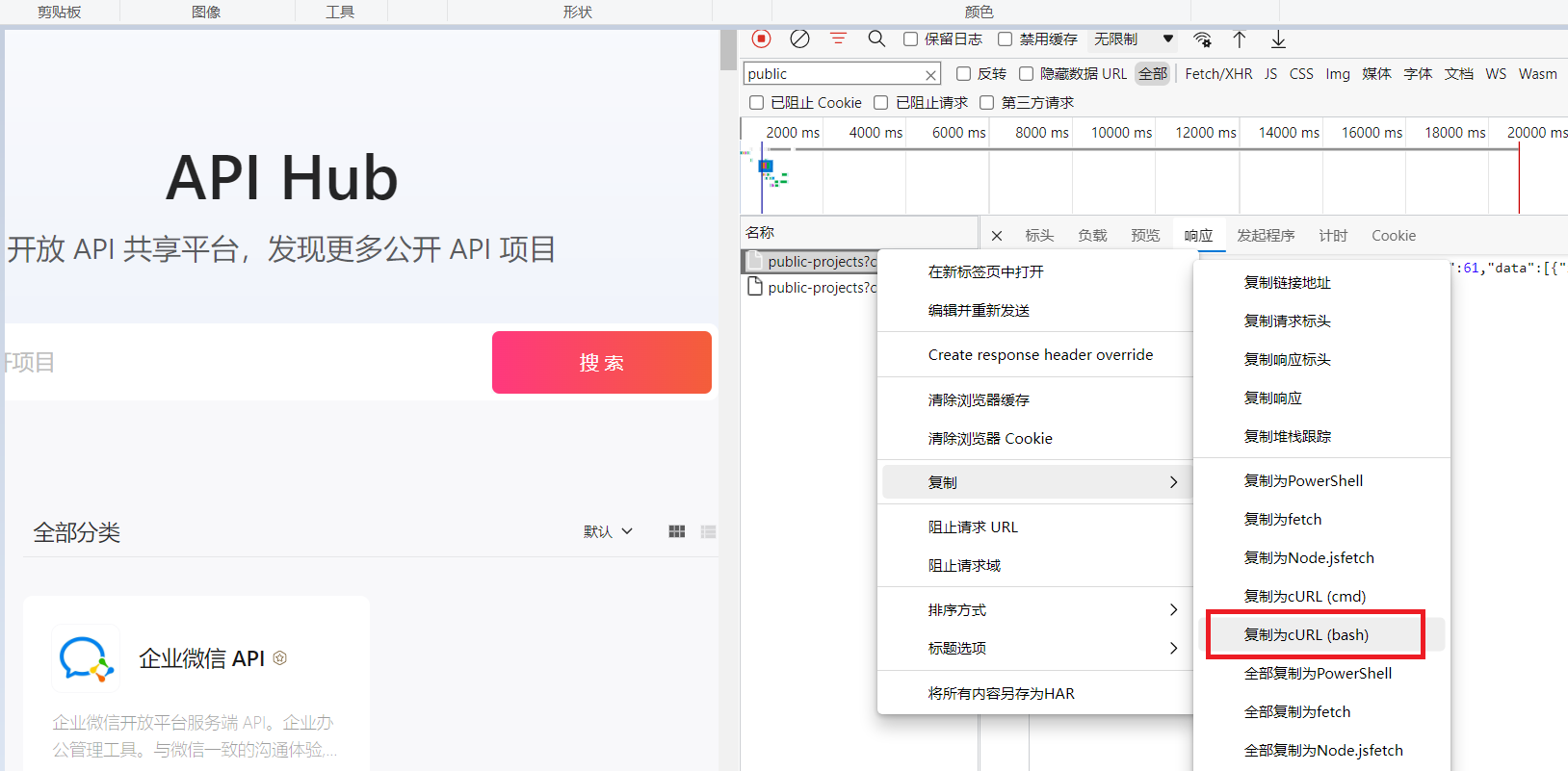The image size is (1568, 771).
Task: Enable 禁用缓存 checkbox
Action: click(1005, 39)
